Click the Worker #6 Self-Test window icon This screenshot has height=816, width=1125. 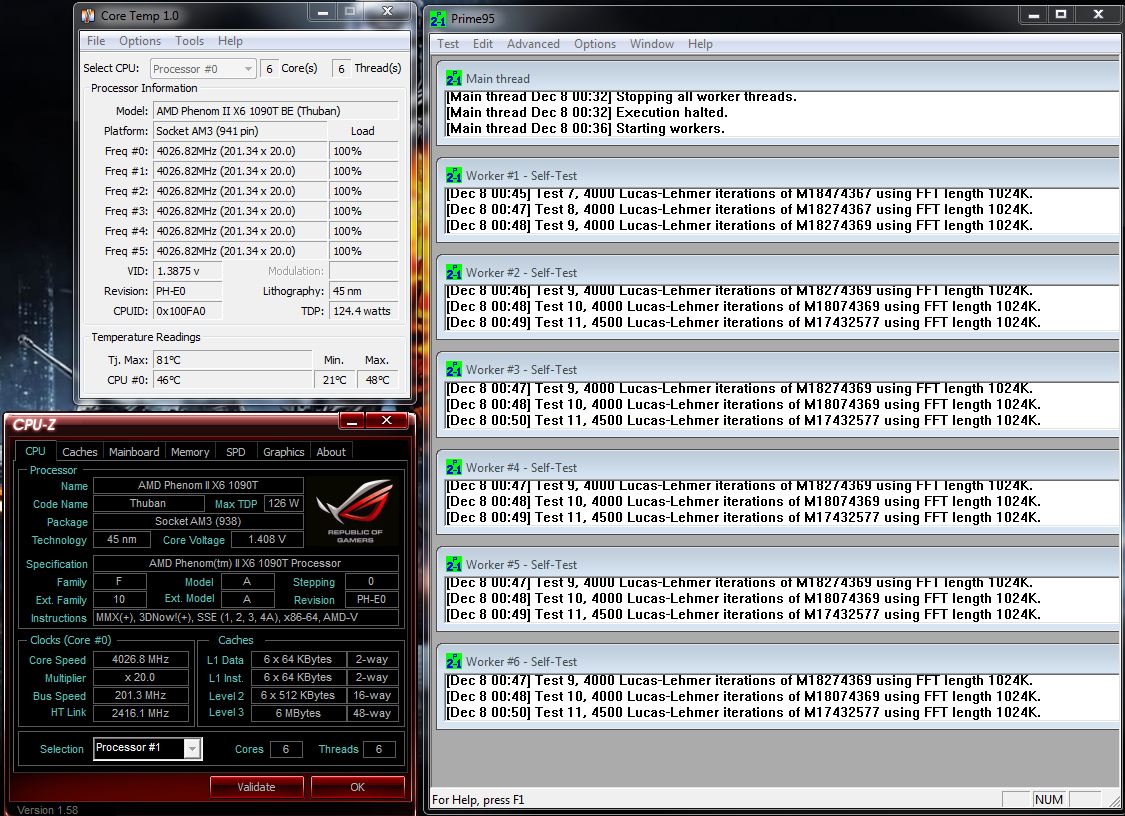coord(453,661)
